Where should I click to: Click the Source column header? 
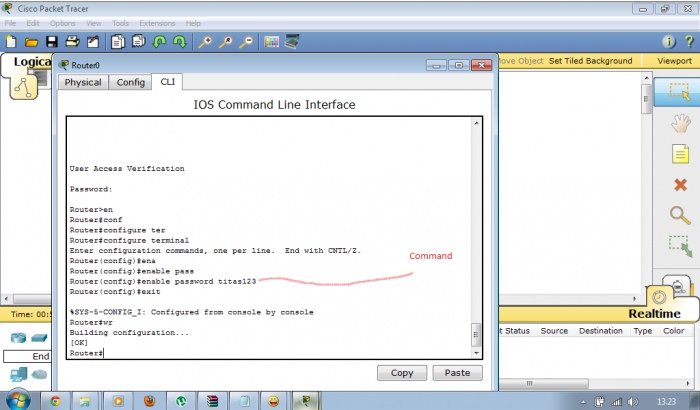(x=554, y=331)
